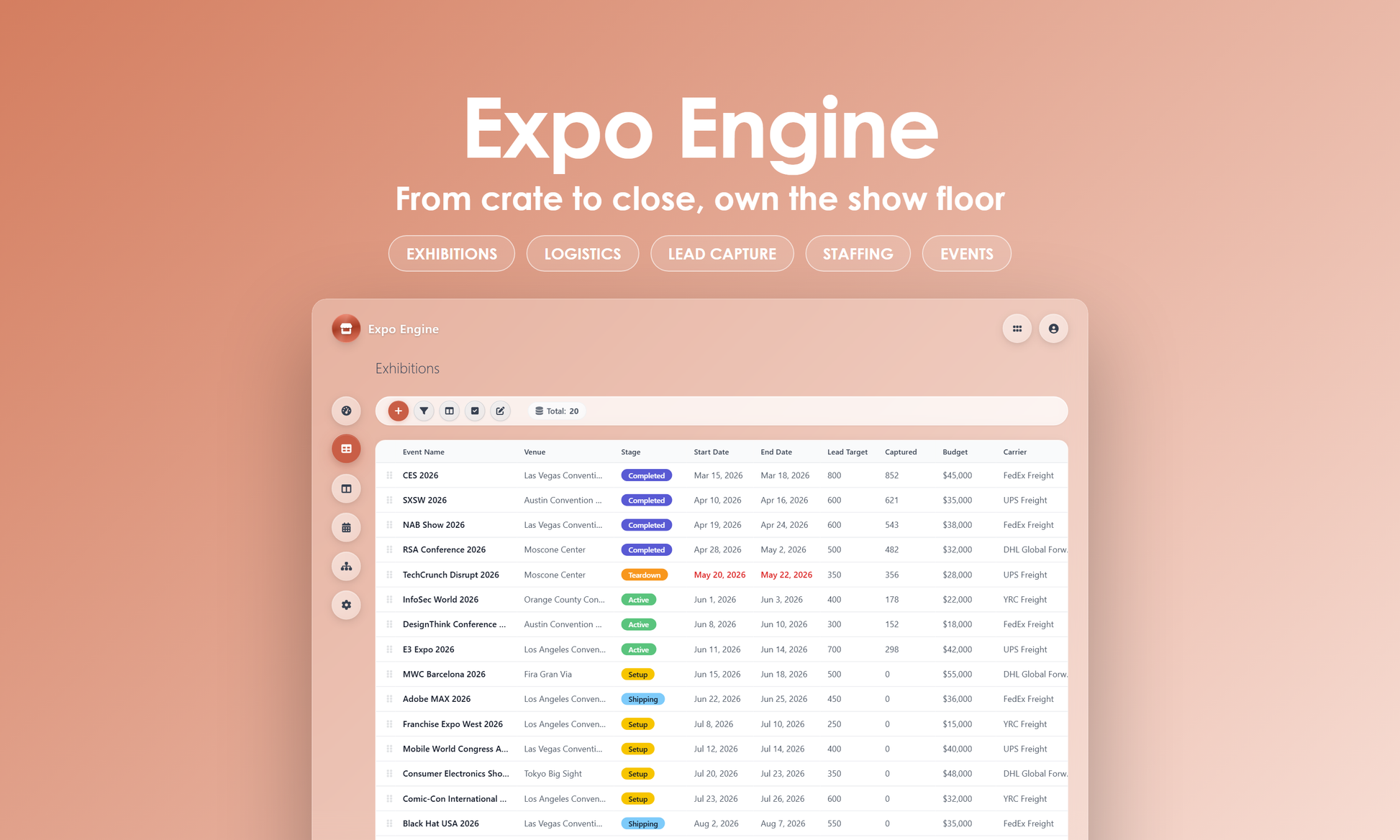Screen dimensions: 1400x840
Task: Click the Fira Gran Via venue cell
Action: (548, 674)
